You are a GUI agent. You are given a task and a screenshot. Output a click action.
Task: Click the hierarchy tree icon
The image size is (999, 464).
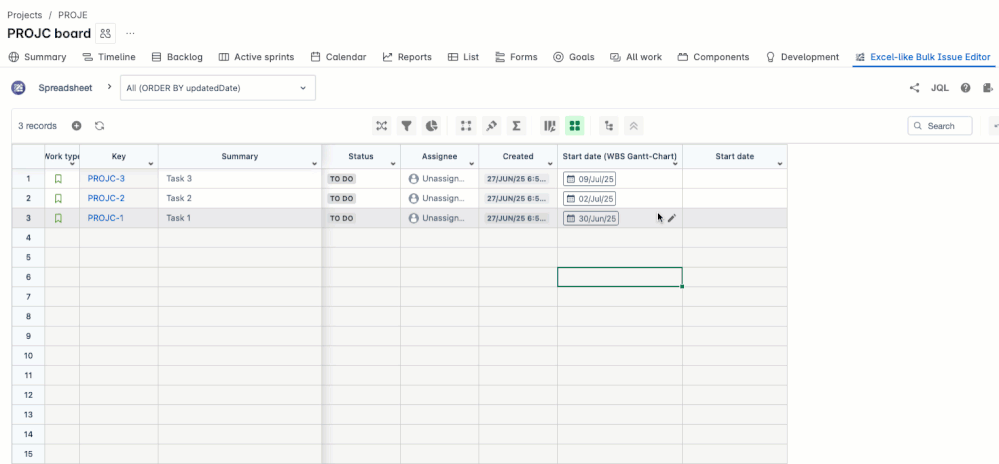point(608,126)
